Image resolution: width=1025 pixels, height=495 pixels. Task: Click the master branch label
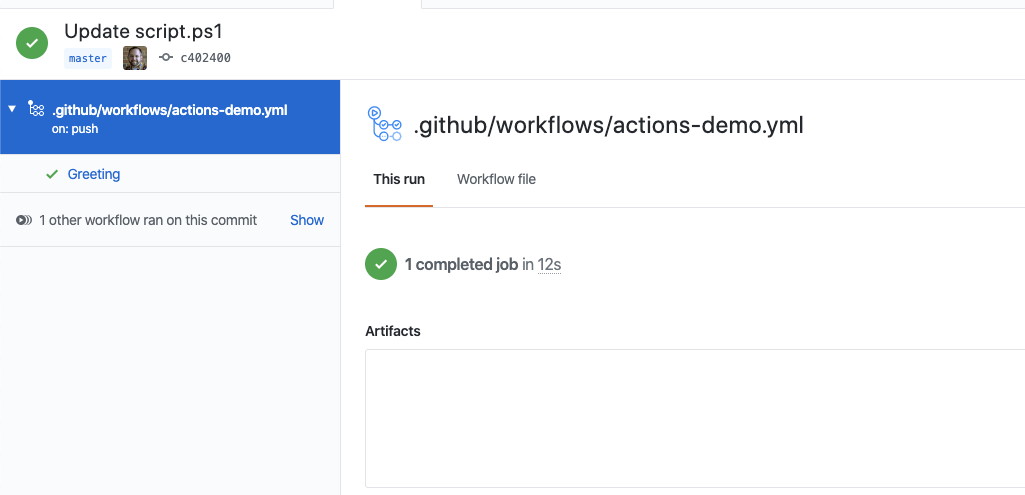click(88, 58)
